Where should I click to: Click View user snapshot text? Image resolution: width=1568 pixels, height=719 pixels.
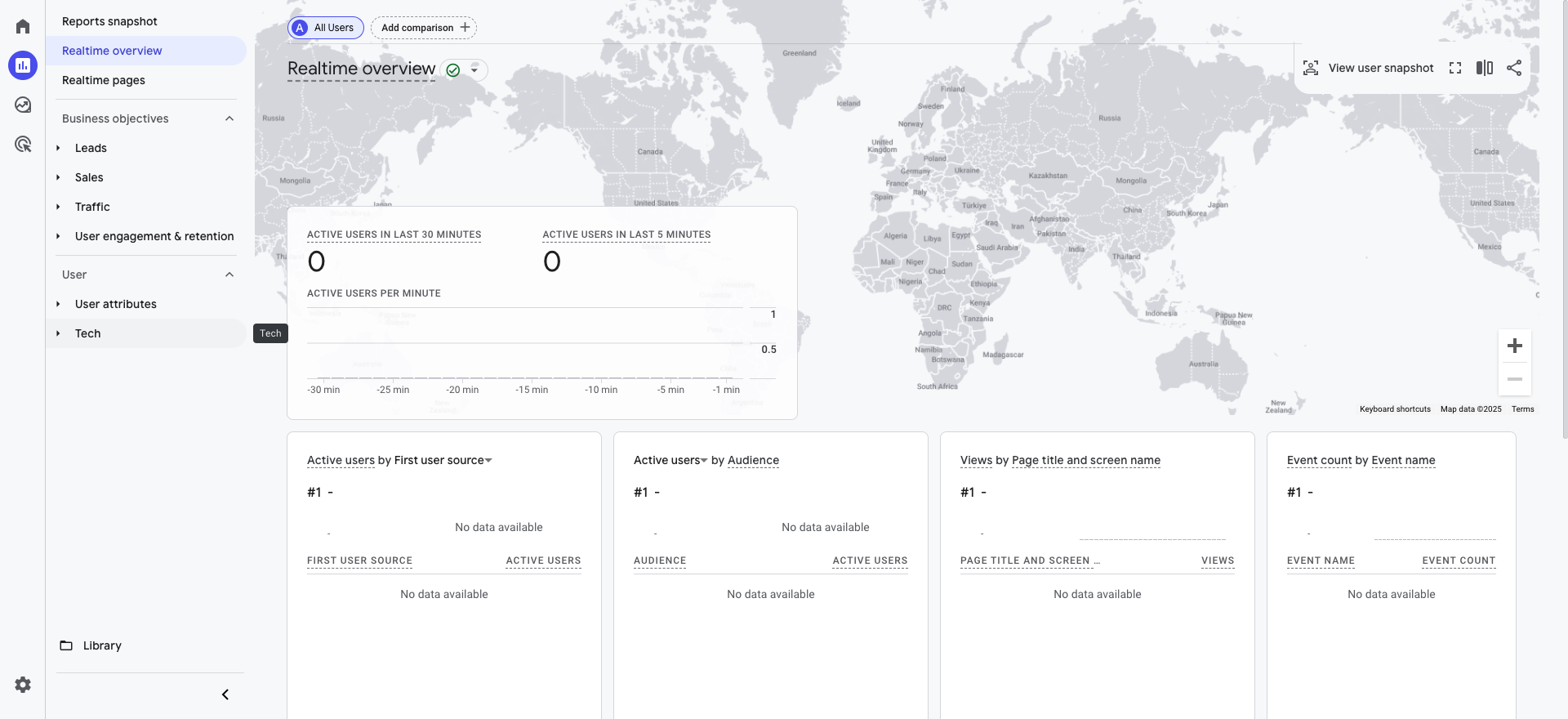click(x=1381, y=68)
